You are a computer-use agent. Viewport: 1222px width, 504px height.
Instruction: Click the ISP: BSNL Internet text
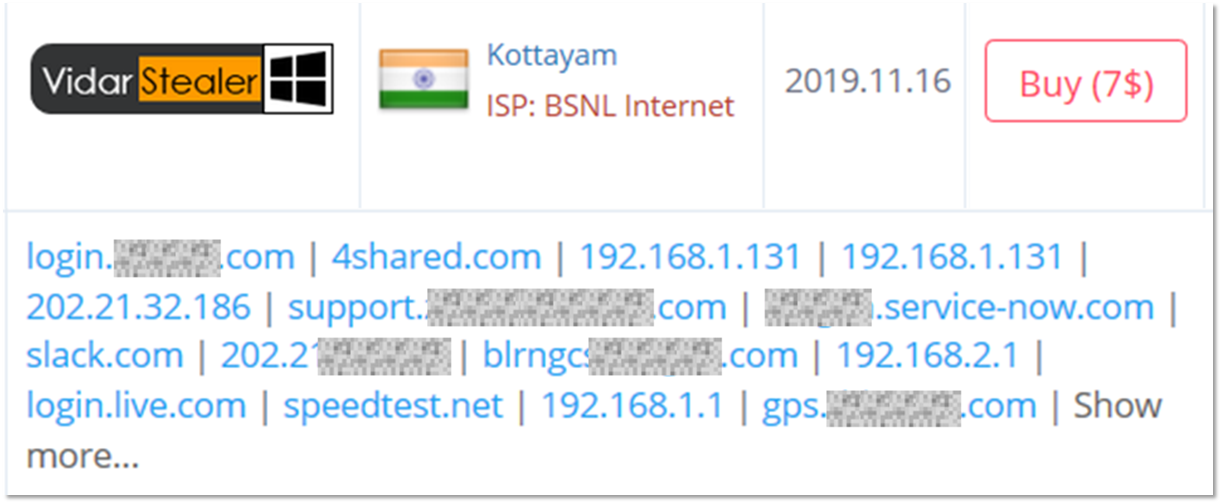tap(610, 105)
